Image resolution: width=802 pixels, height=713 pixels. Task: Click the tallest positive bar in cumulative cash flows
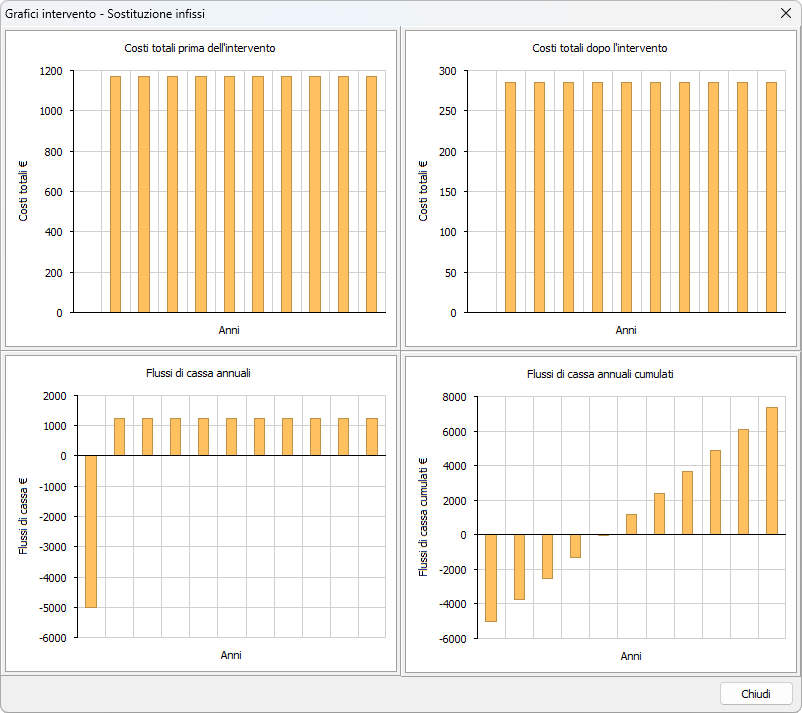coord(771,470)
